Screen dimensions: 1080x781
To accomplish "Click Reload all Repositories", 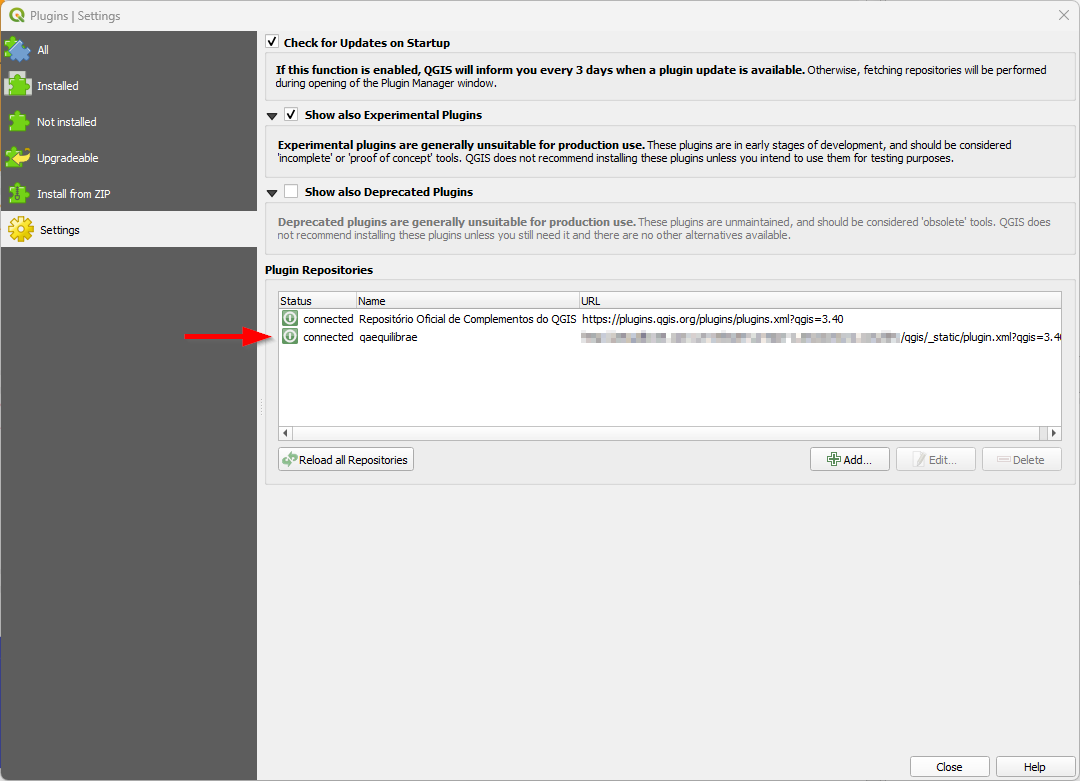I will (345, 459).
